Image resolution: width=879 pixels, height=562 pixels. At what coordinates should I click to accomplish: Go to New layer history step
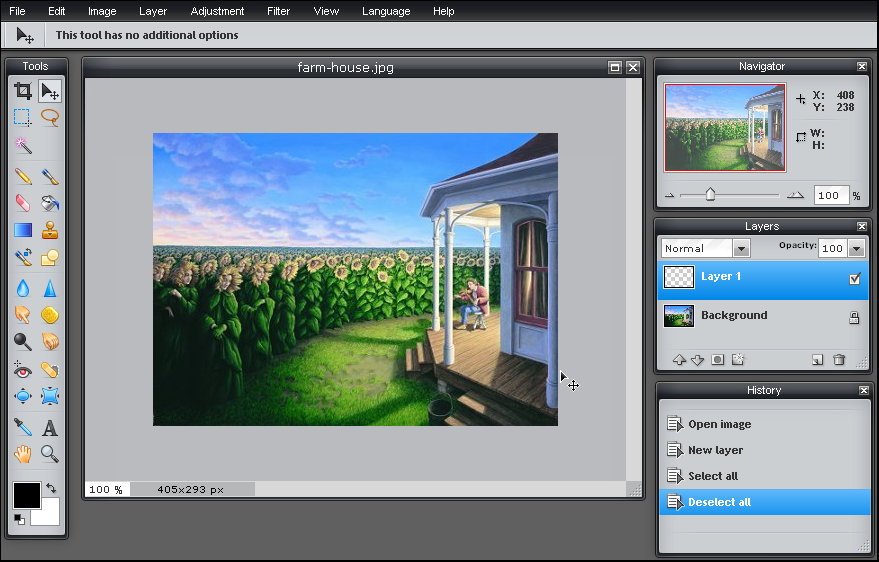pos(764,450)
